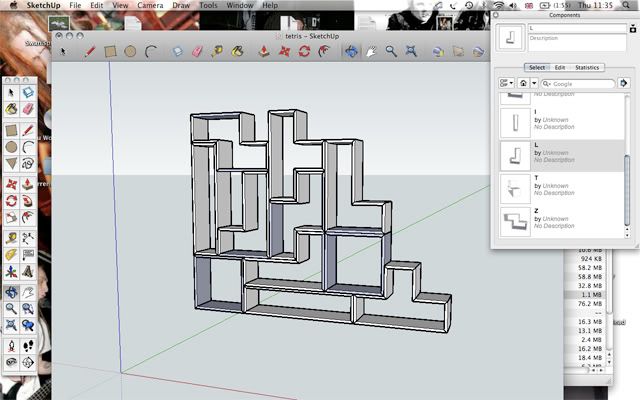Choose the Protractor tool in floating palette

coord(11,255)
